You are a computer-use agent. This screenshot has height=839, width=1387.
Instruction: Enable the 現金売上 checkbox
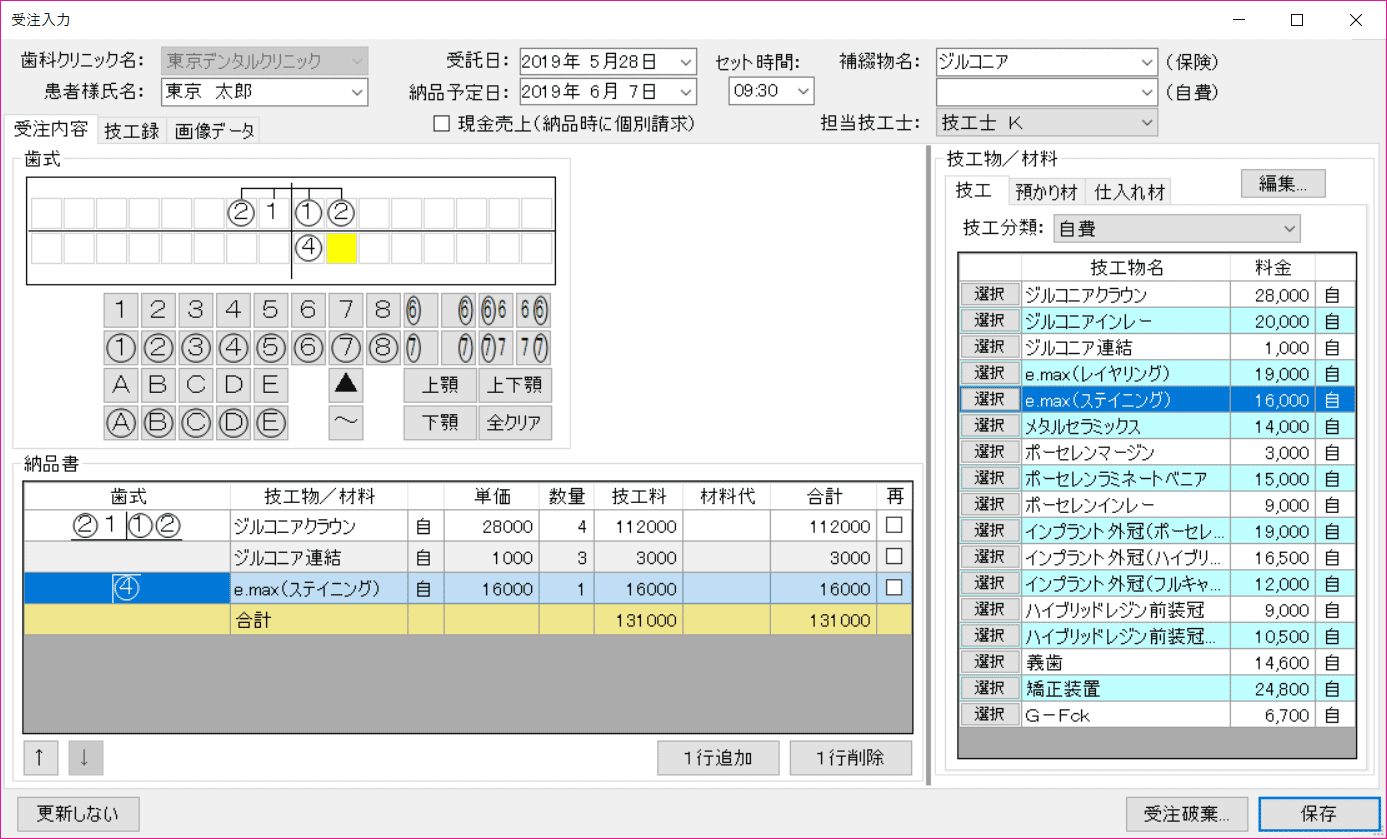tap(441, 124)
